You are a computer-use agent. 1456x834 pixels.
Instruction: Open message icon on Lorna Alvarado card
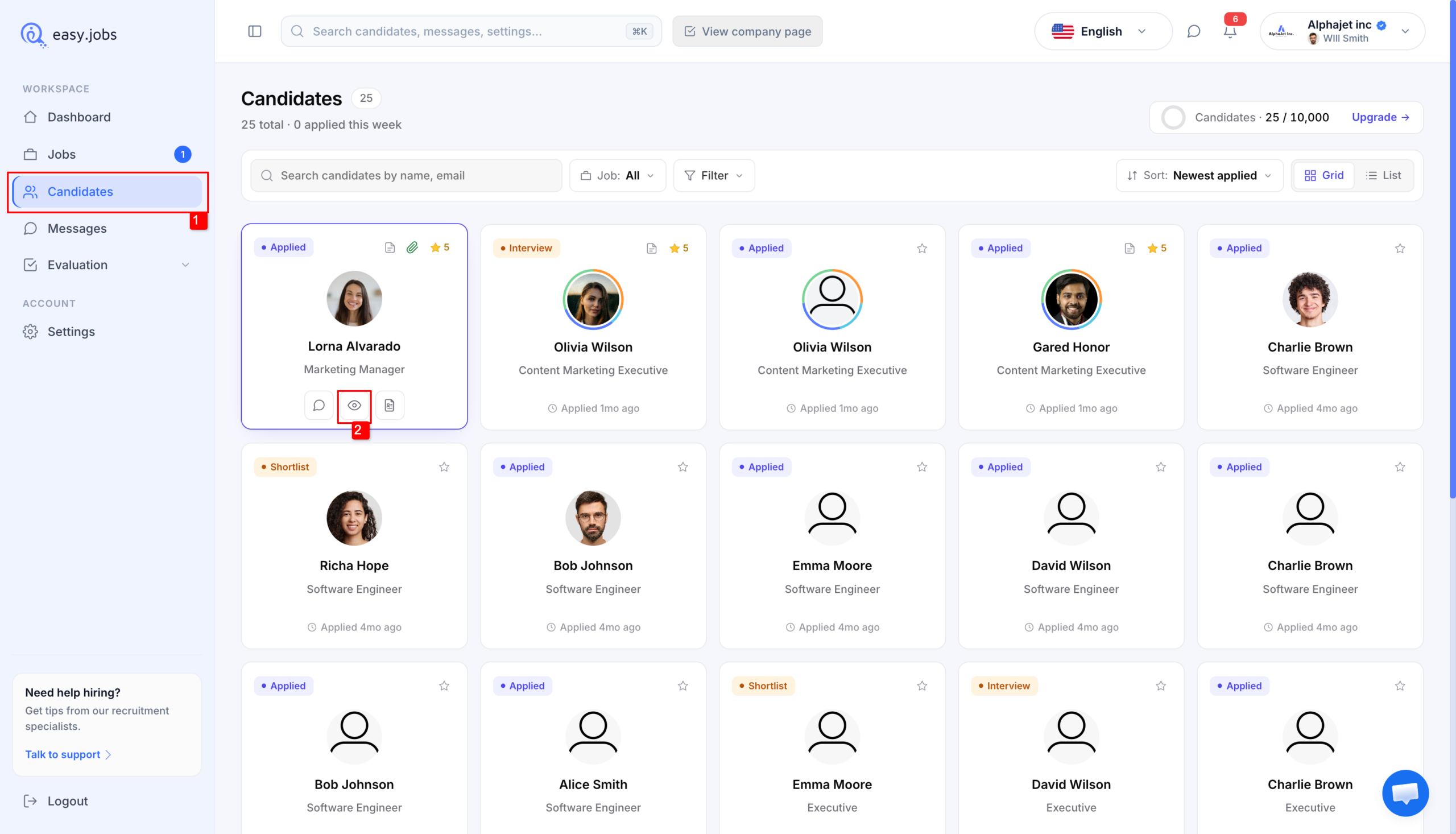(x=319, y=405)
